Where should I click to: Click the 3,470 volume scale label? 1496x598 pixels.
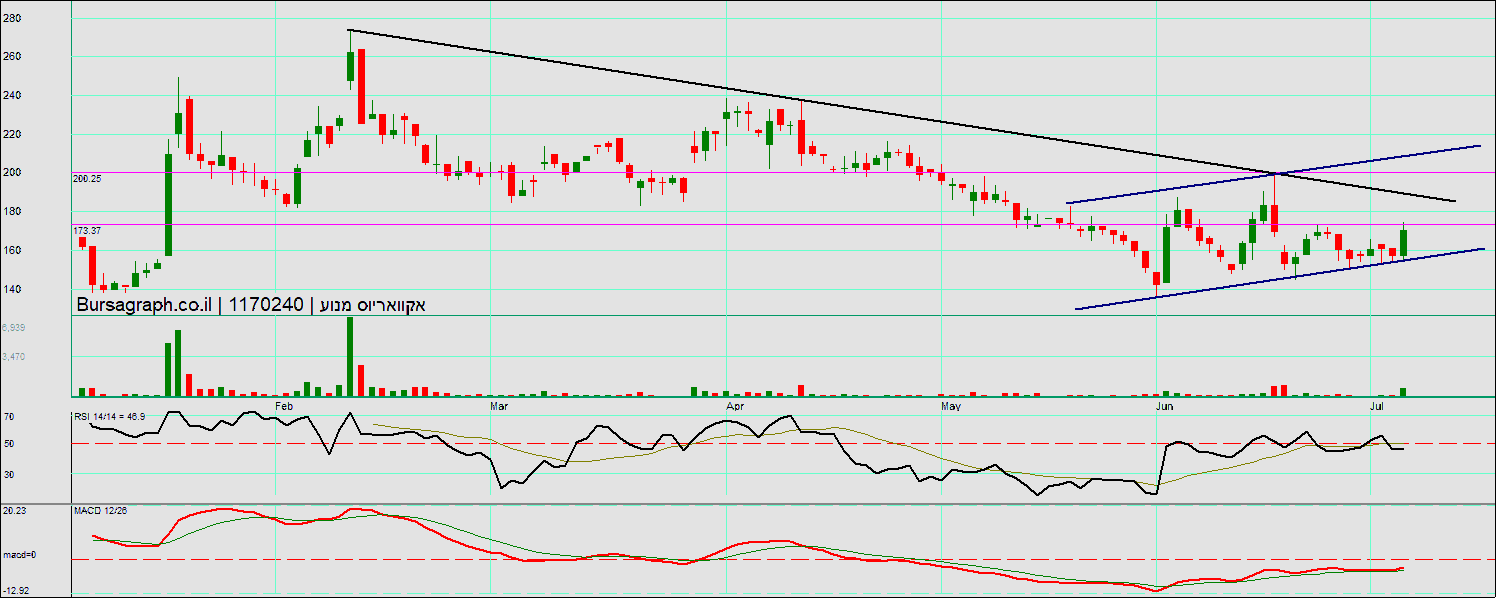(14, 356)
